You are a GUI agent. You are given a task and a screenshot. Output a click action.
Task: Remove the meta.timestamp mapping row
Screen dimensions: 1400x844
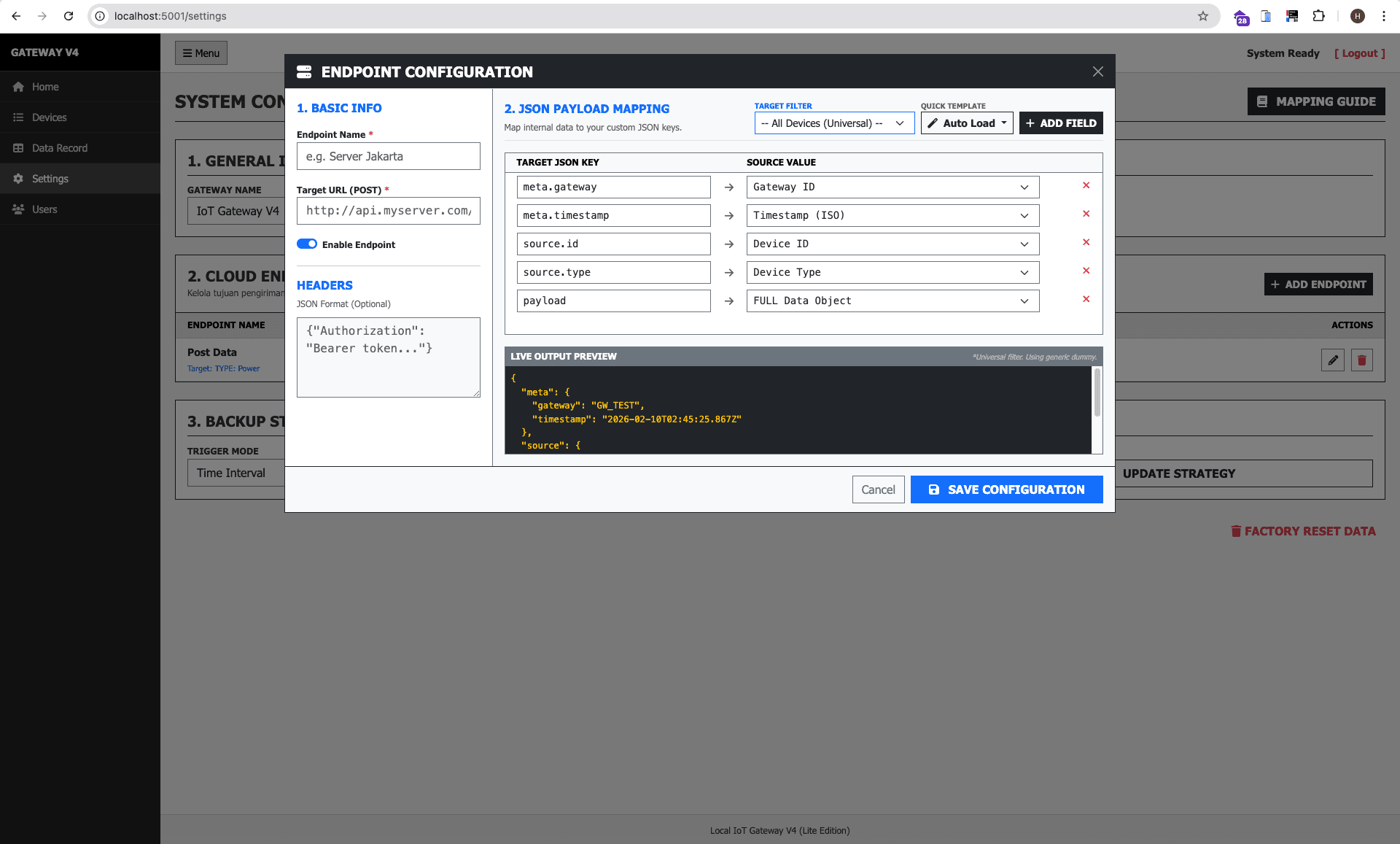click(1086, 214)
